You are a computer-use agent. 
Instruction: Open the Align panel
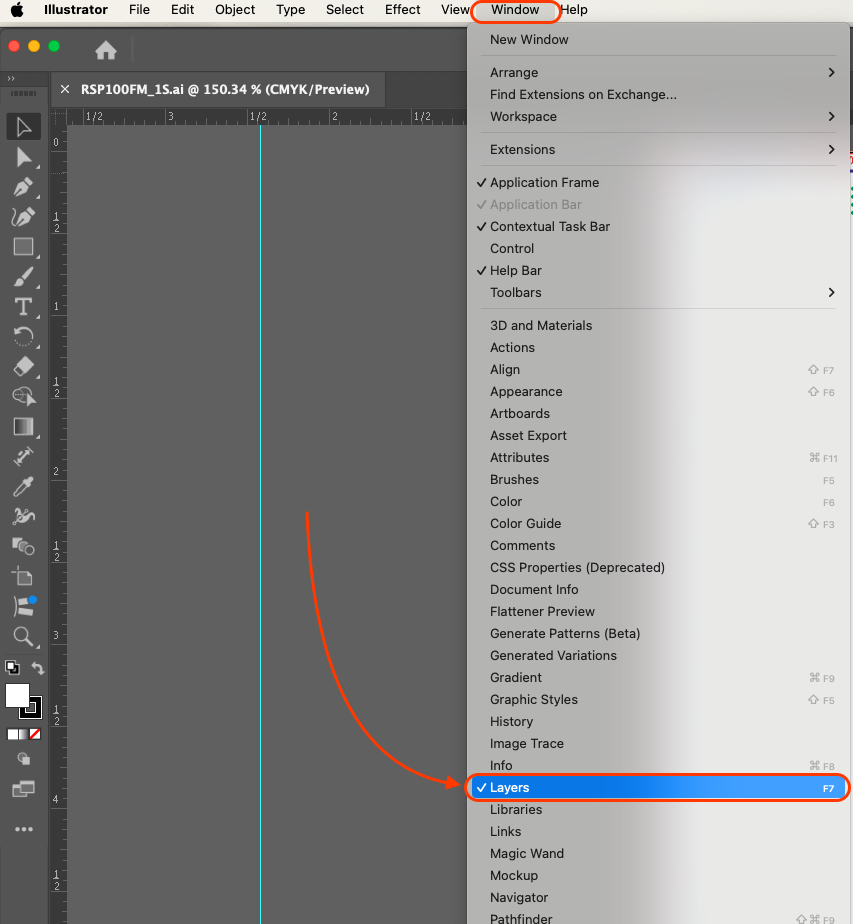[659, 369]
